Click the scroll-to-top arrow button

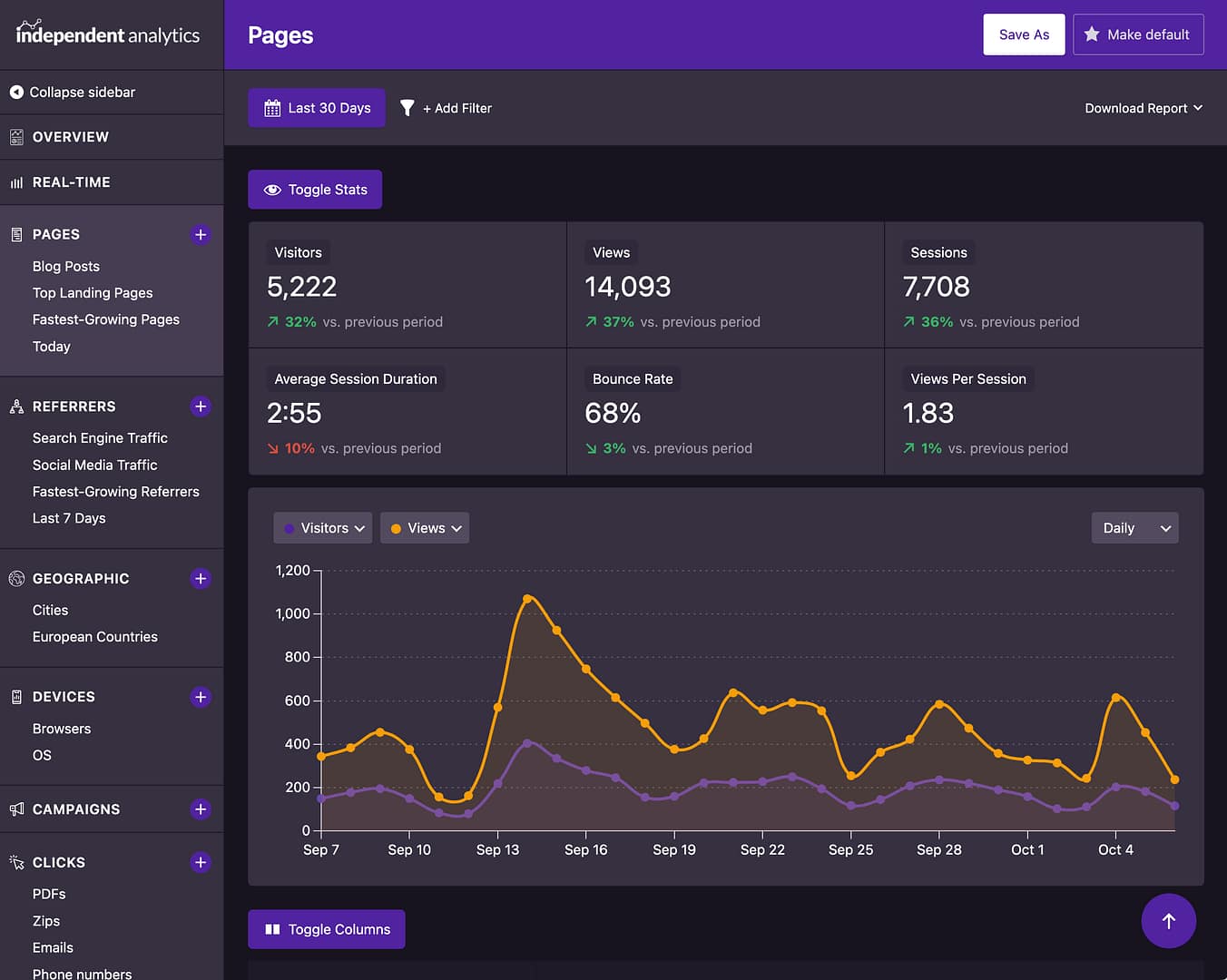point(1168,921)
